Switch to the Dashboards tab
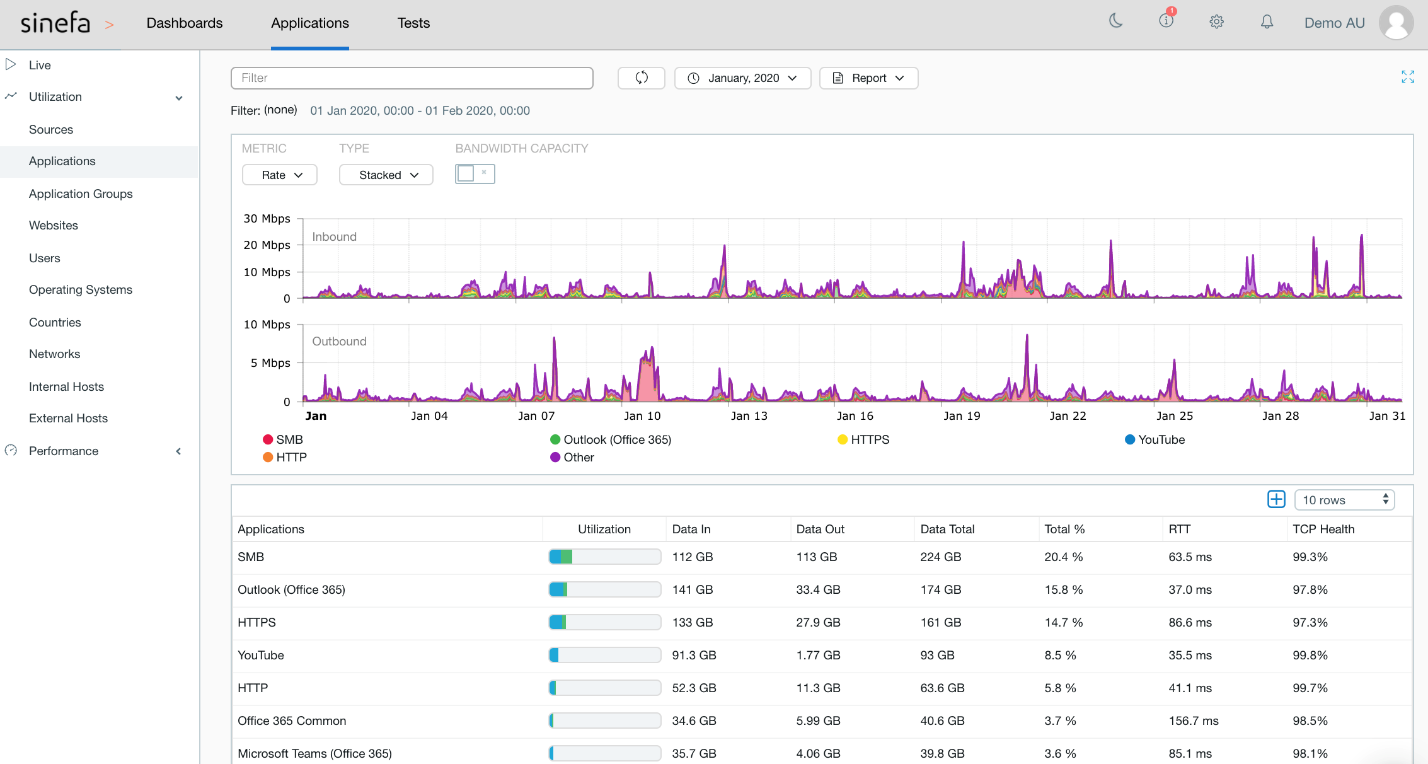 click(184, 23)
